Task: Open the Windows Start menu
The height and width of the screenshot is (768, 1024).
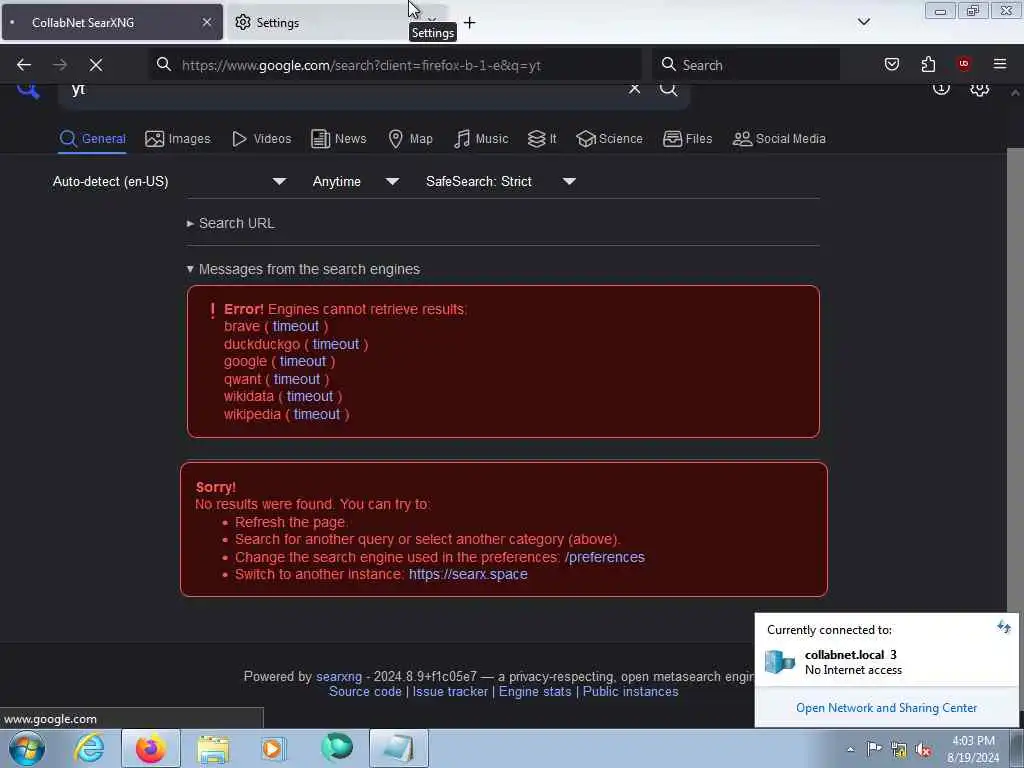Action: tap(27, 748)
